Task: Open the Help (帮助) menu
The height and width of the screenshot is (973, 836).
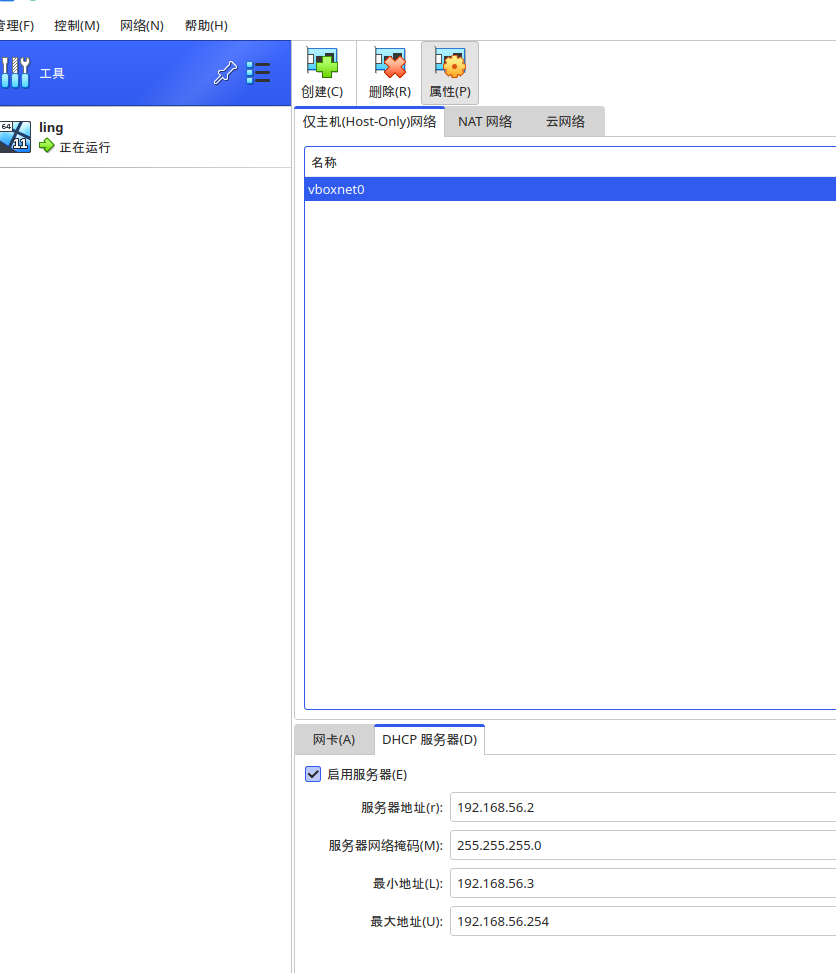Action: click(206, 25)
